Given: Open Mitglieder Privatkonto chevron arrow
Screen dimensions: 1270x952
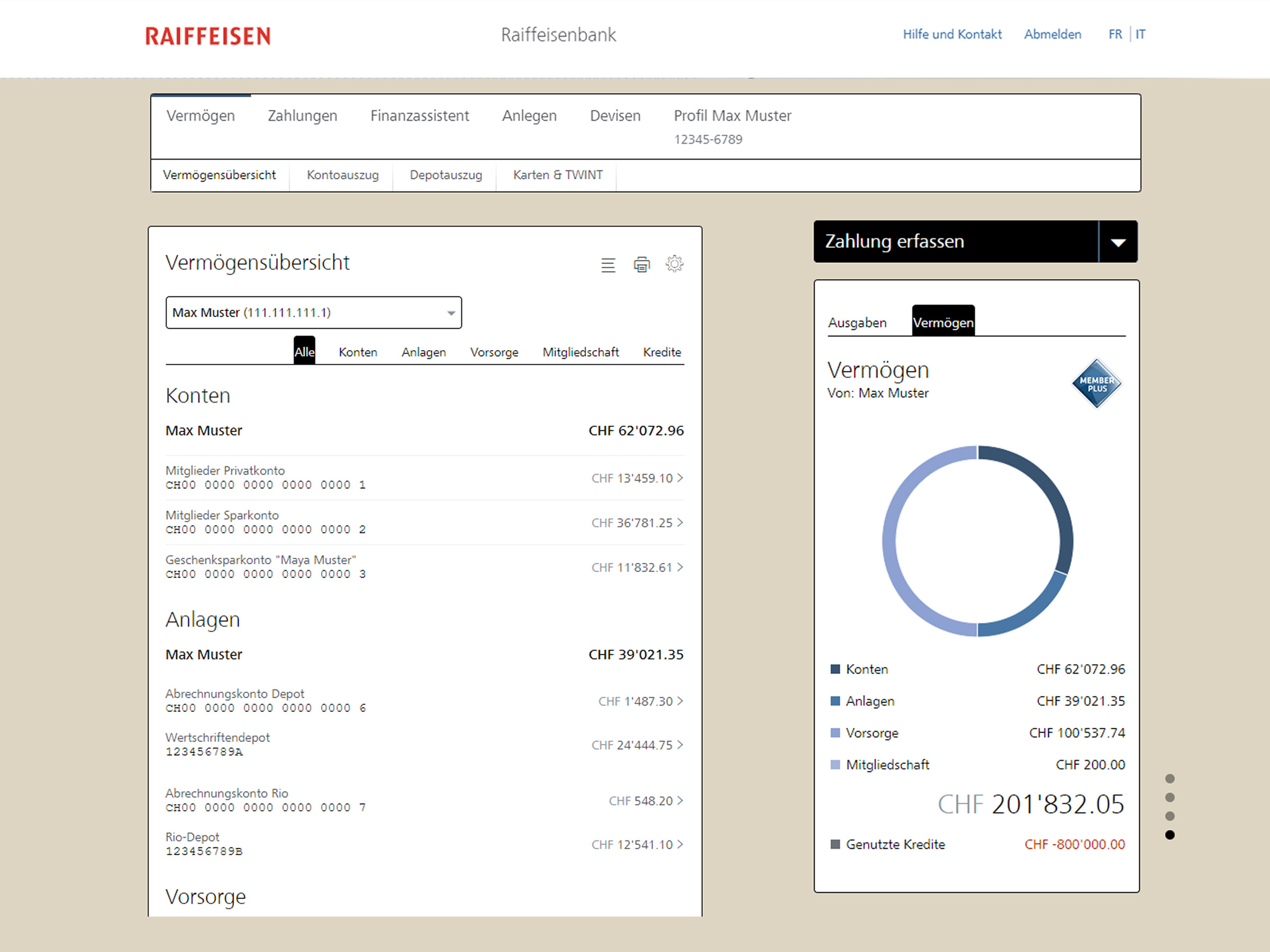Looking at the screenshot, I should 681,478.
